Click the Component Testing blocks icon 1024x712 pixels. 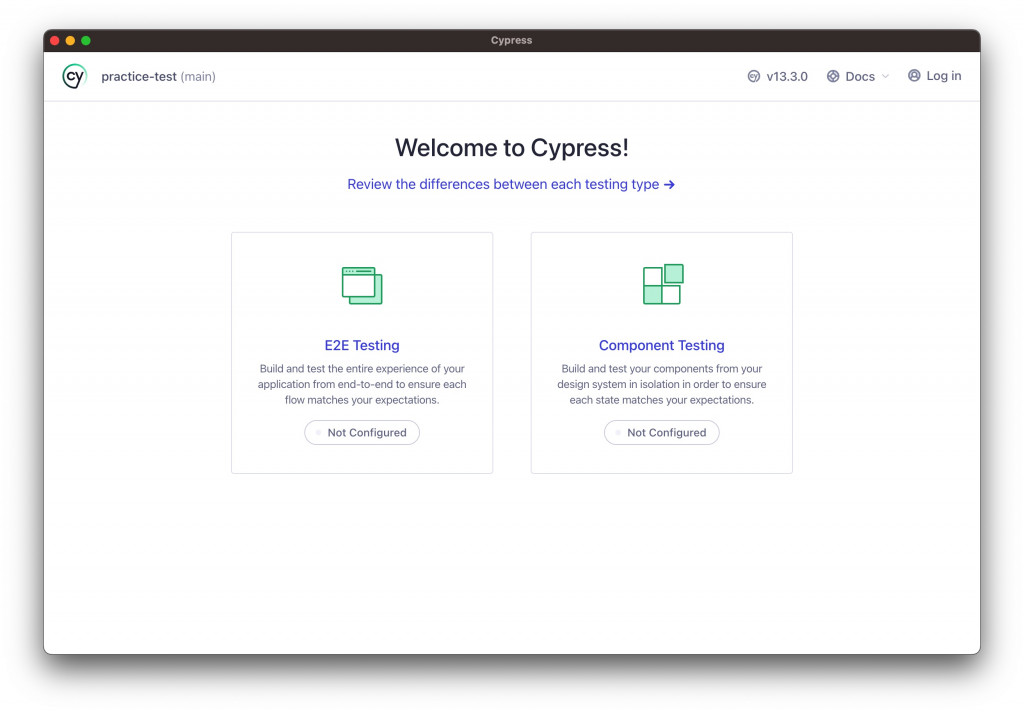[663, 284]
